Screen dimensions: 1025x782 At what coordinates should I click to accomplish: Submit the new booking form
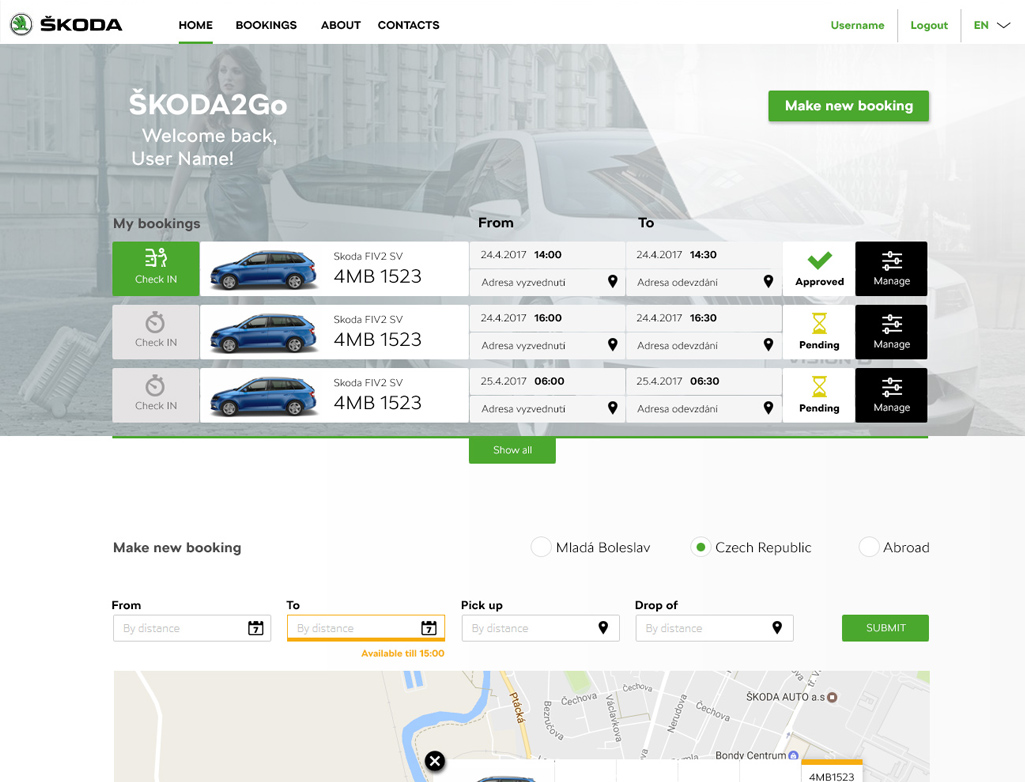pyautogui.click(x=885, y=628)
